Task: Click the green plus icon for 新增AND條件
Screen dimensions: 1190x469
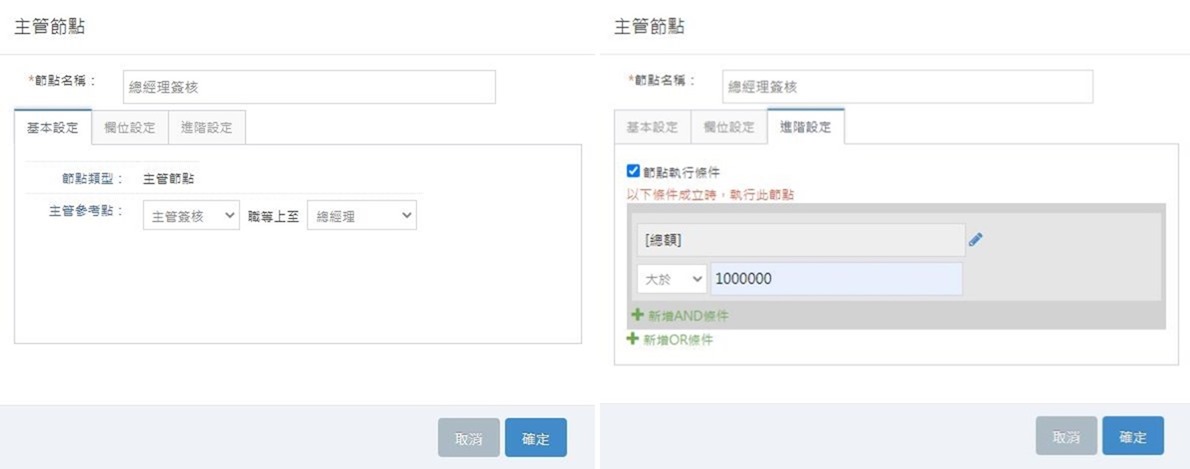Action: [x=638, y=316]
